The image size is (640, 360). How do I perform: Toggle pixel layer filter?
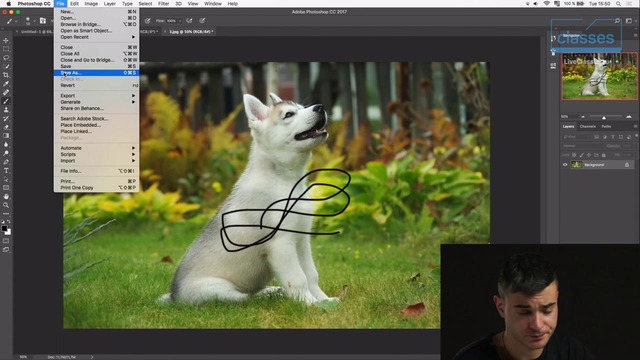596,137
